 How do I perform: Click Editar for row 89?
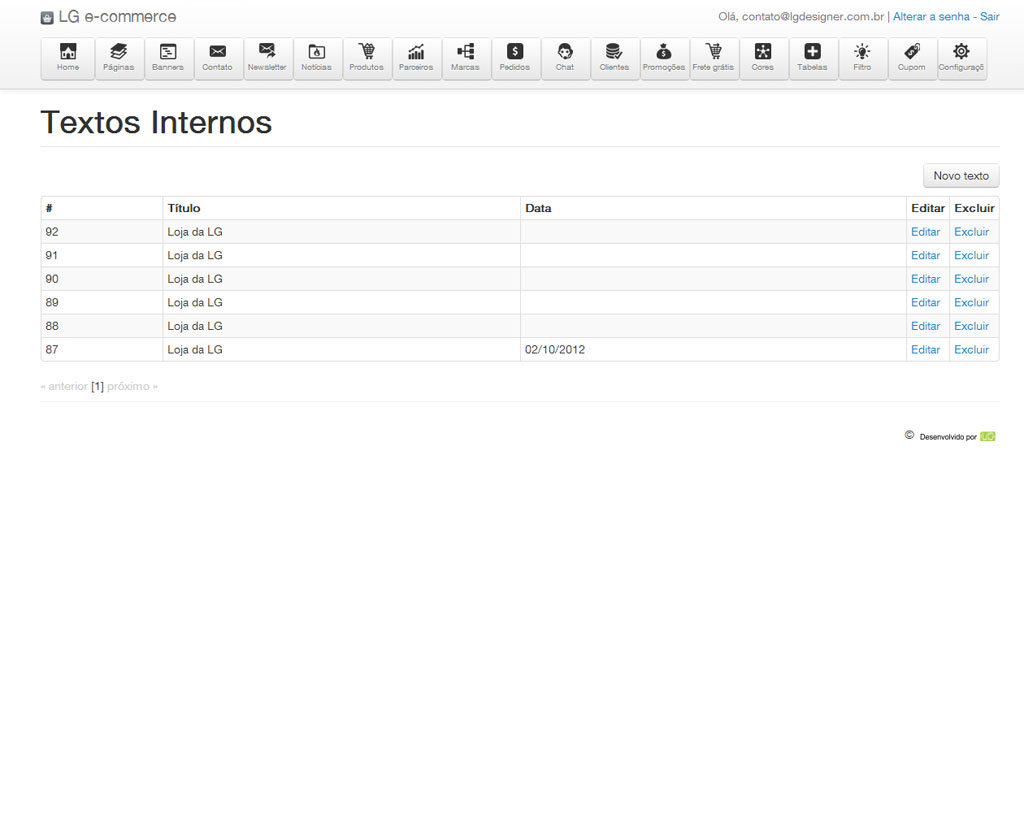click(925, 303)
